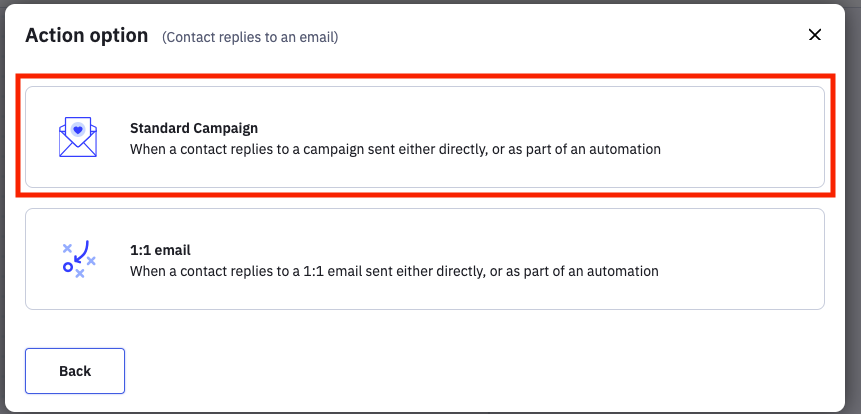Go back with the Back button

point(75,371)
